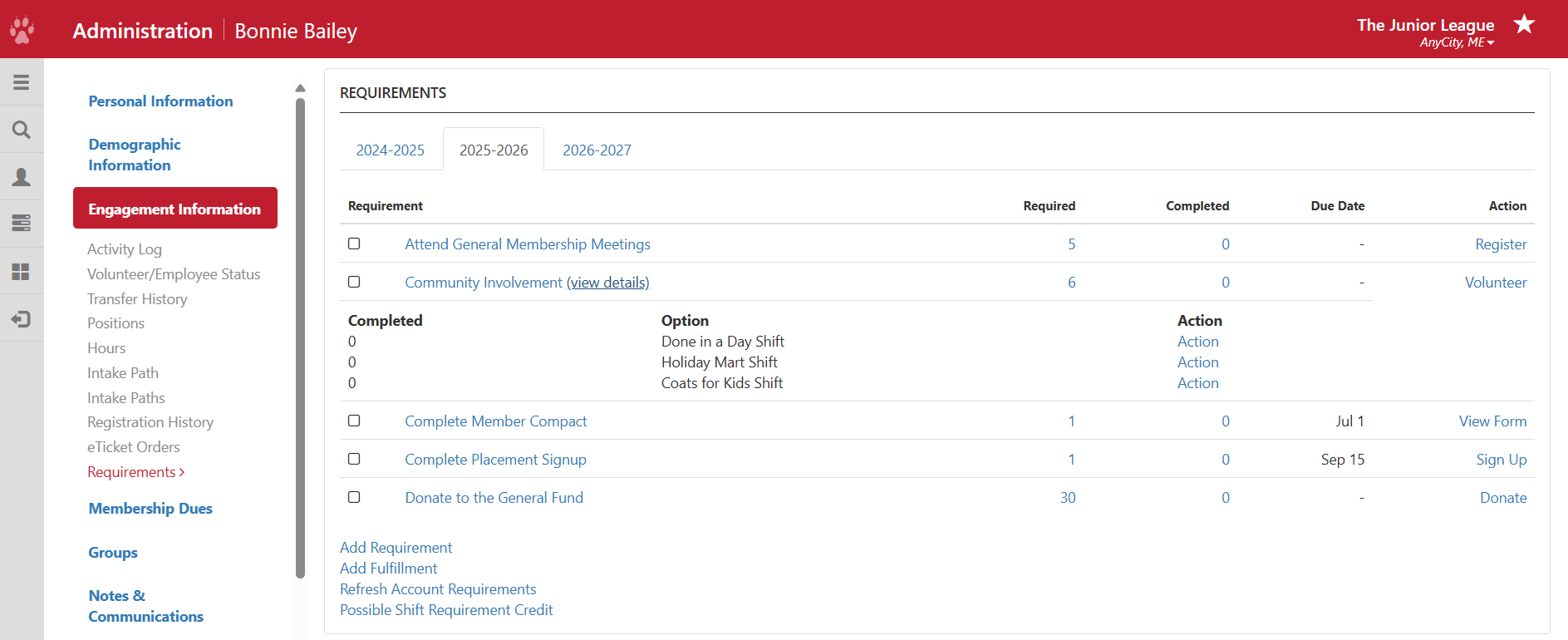The width and height of the screenshot is (1568, 640).
Task: Check the Community Involvement checkbox
Action: coord(354,282)
